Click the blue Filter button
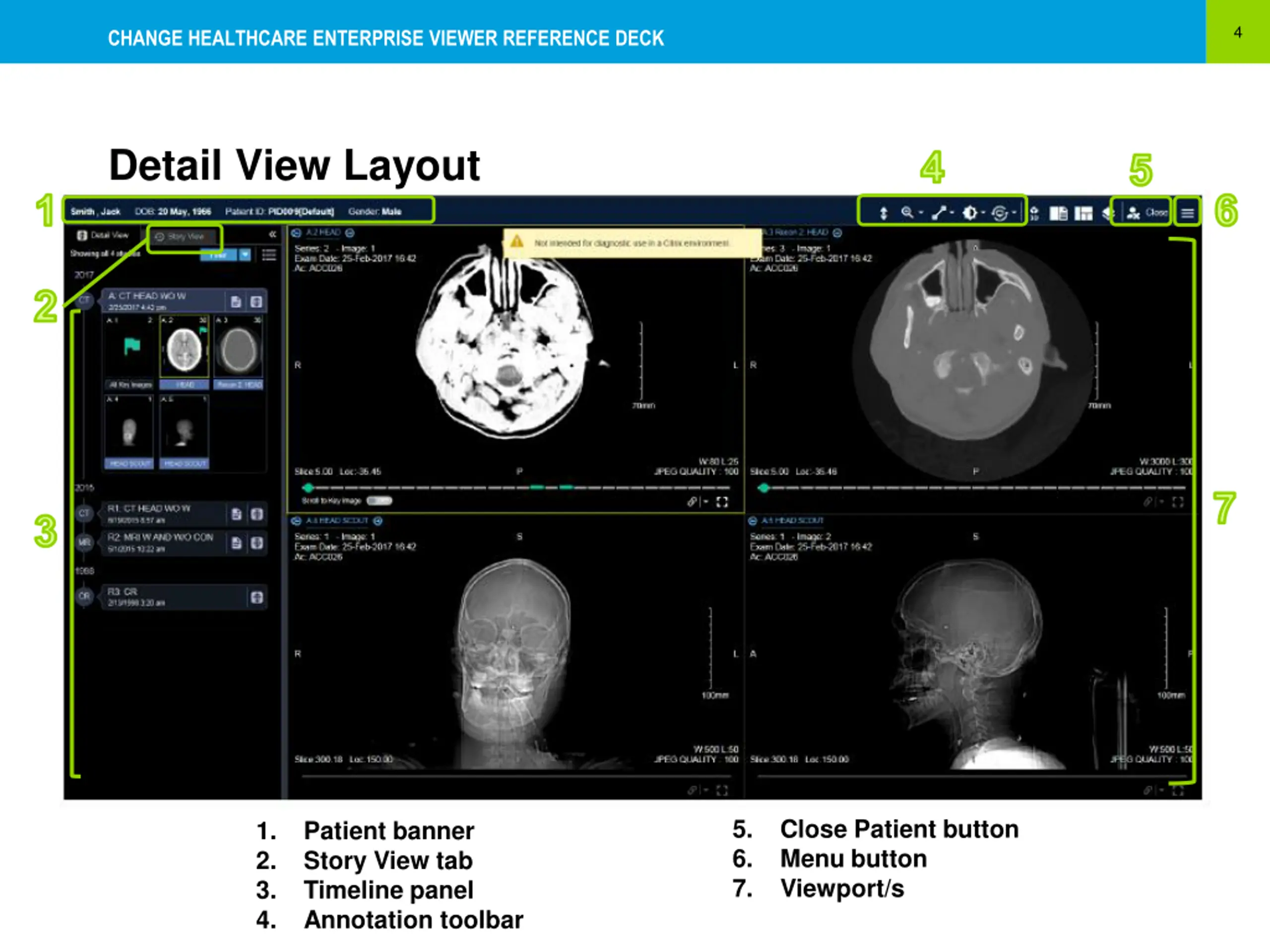 coord(218,255)
